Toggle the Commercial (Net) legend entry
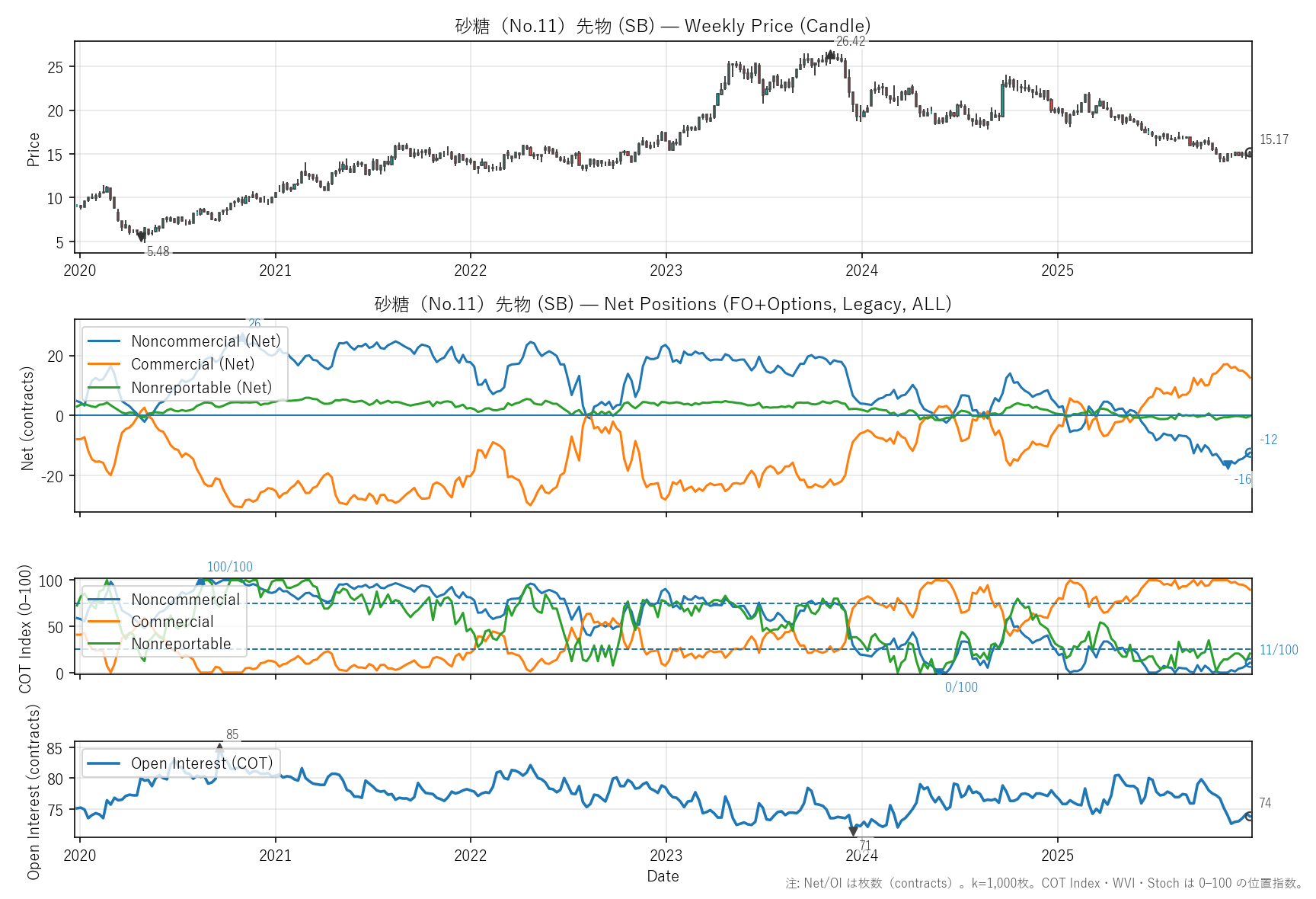This screenshot has width=1316, height=899. pos(193,364)
